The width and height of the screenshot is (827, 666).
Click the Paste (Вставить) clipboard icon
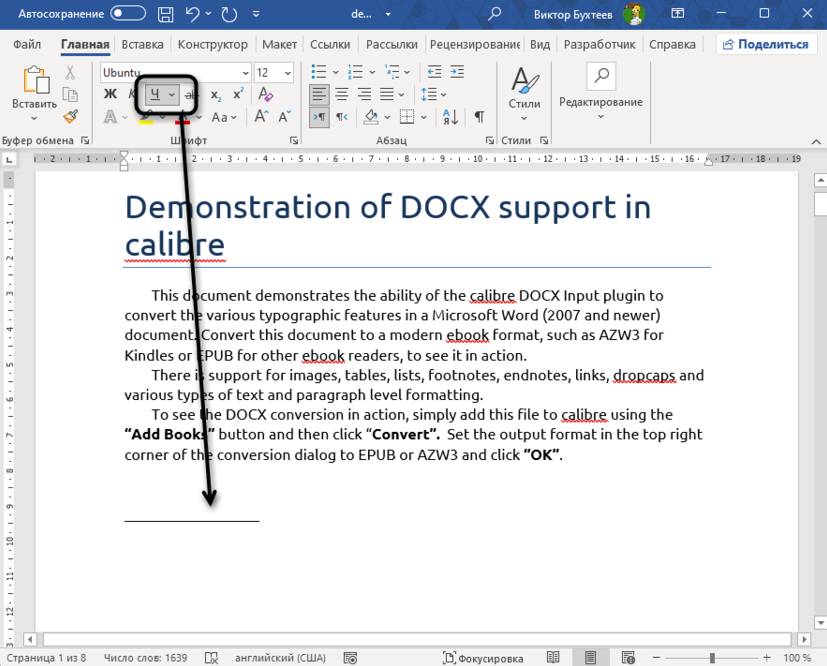(x=35, y=82)
